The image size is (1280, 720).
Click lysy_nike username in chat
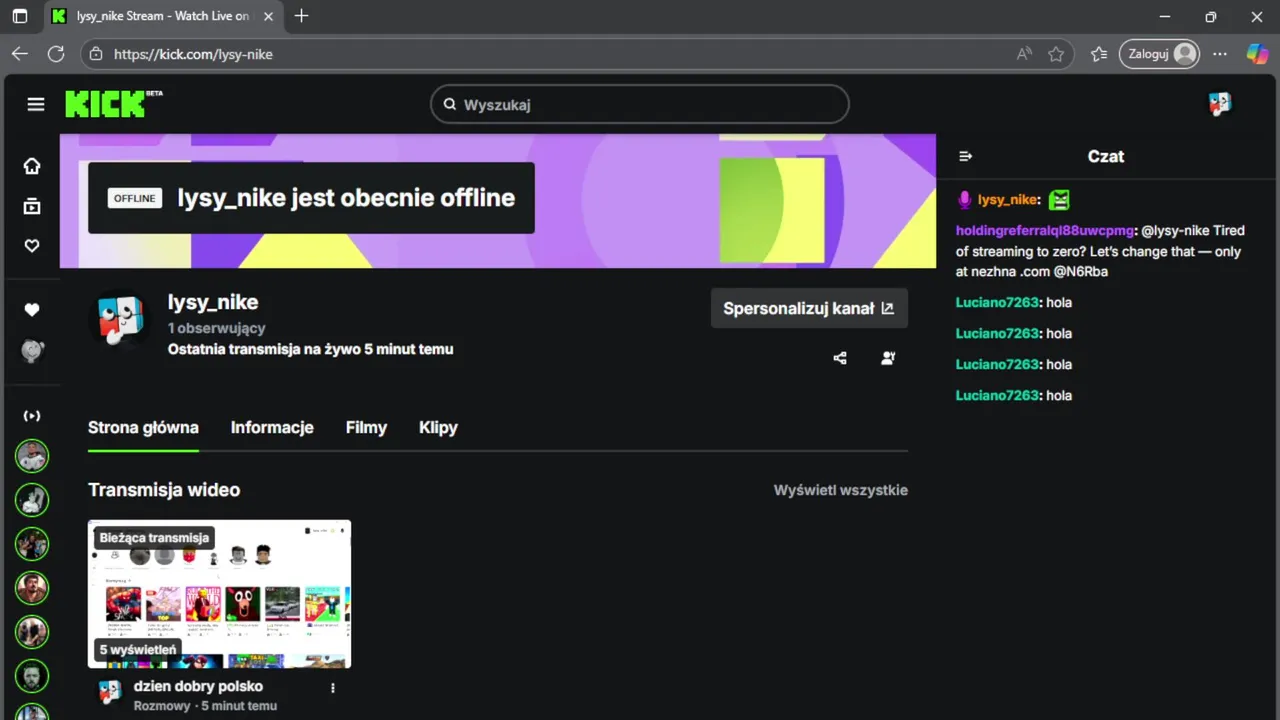(1006, 200)
